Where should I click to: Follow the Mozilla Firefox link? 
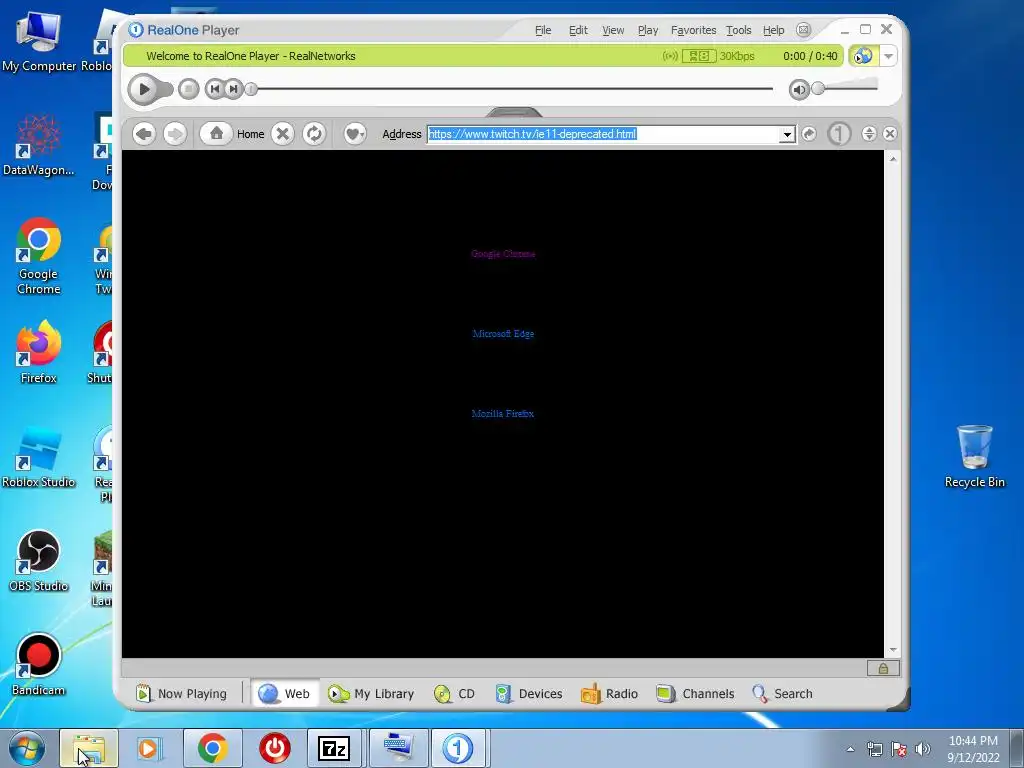(503, 413)
